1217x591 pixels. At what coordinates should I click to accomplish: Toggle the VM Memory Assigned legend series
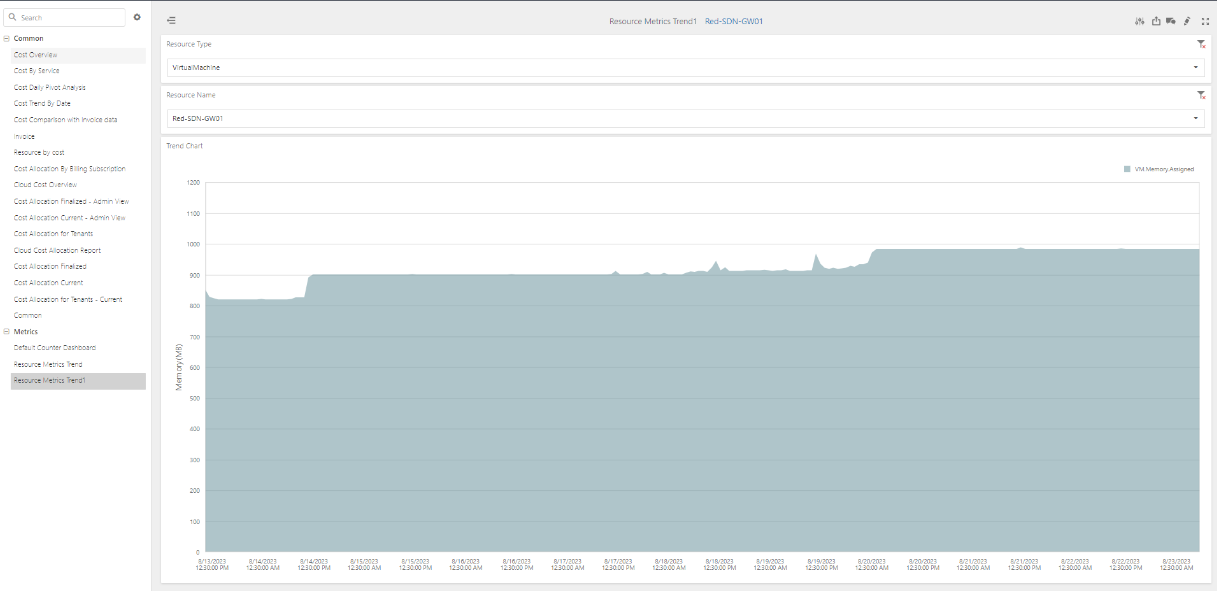tap(1158, 169)
